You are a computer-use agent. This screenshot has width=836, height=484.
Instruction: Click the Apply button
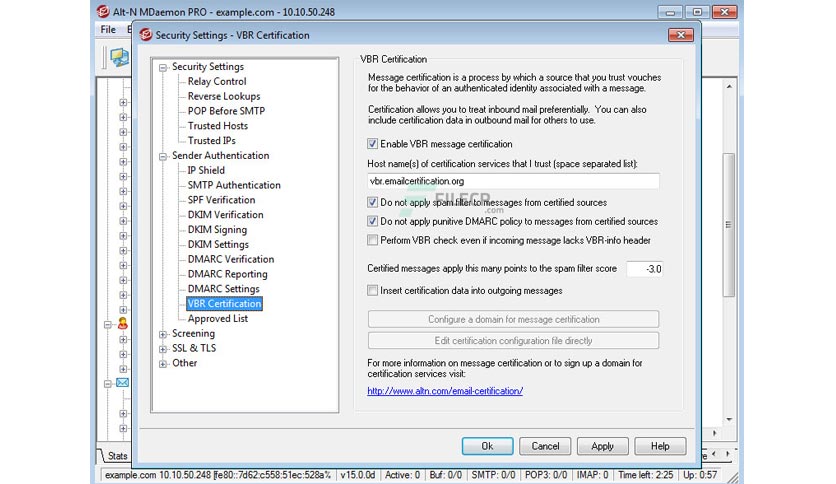pyautogui.click(x=602, y=446)
